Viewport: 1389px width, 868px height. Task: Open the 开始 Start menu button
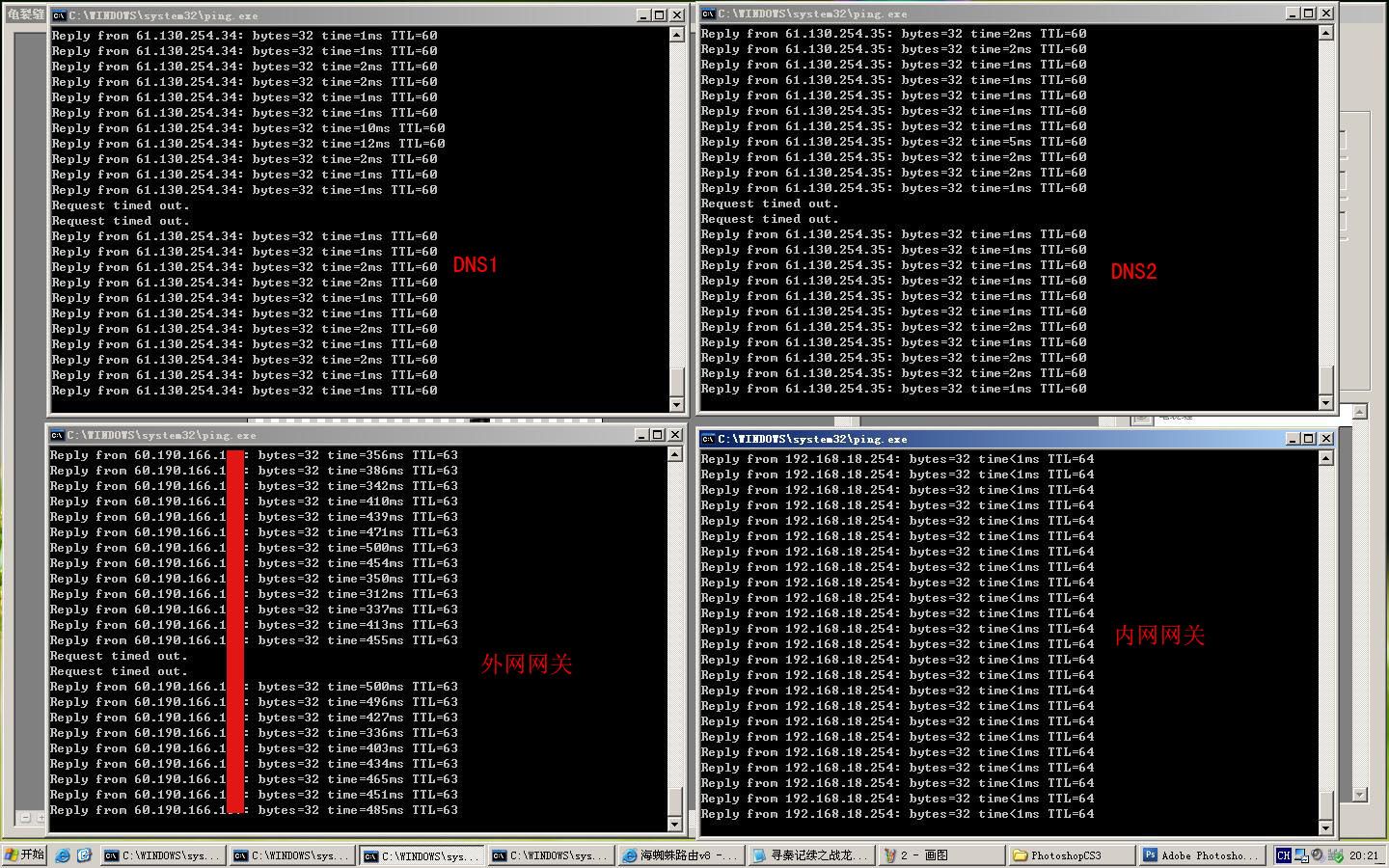26,855
